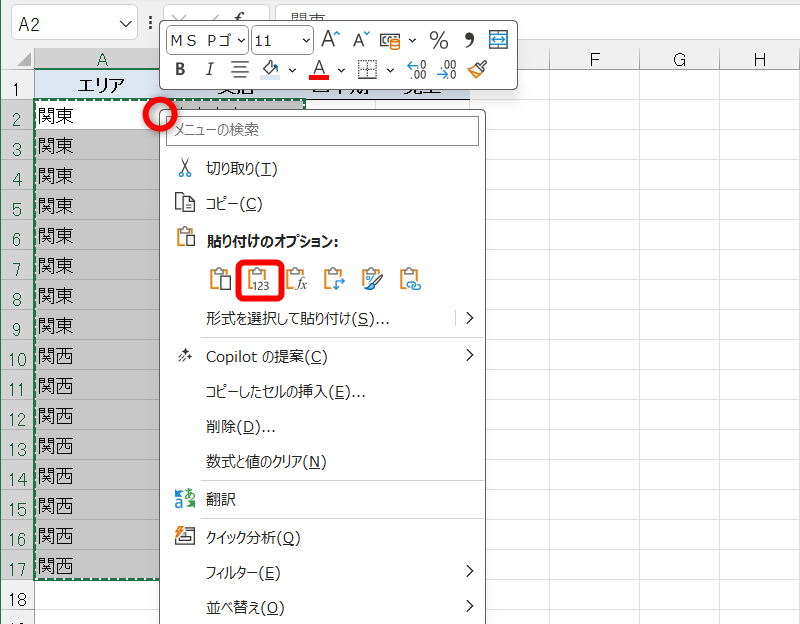Apply comma style format
This screenshot has width=800, height=624.
coord(469,40)
